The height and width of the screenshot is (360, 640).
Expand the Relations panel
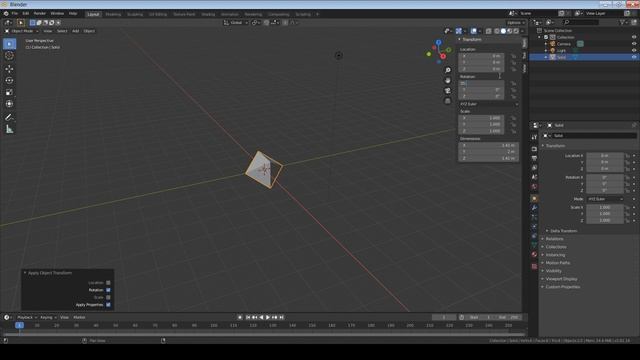pyautogui.click(x=554, y=239)
